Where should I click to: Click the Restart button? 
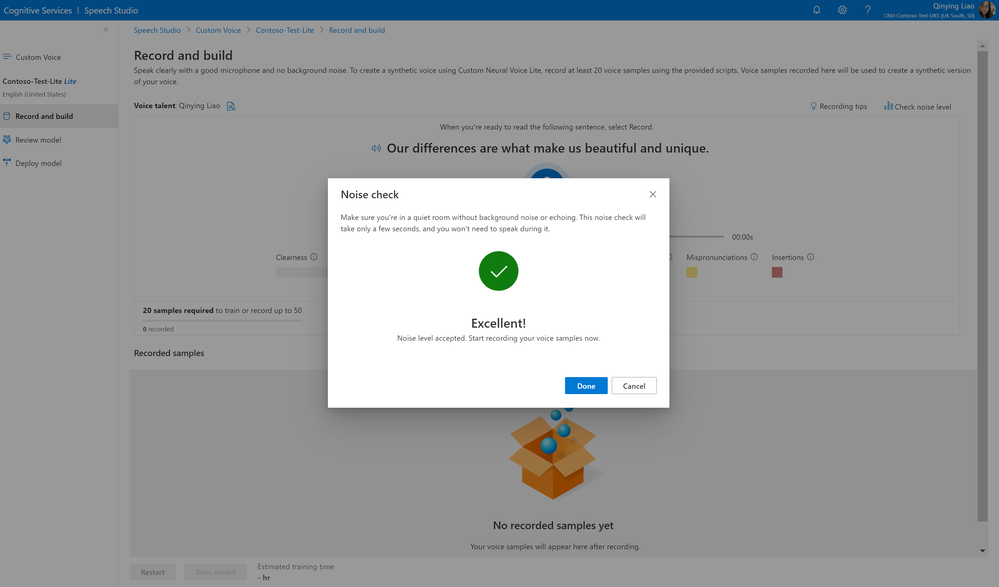(x=152, y=572)
